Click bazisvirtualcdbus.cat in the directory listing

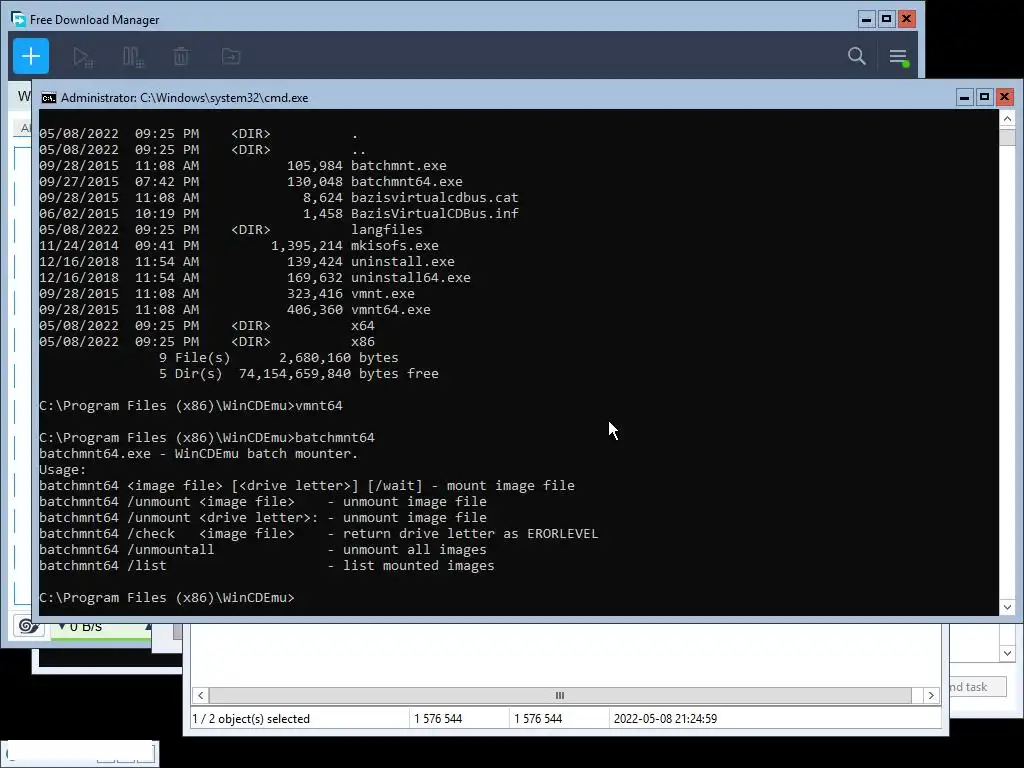[x=434, y=197]
